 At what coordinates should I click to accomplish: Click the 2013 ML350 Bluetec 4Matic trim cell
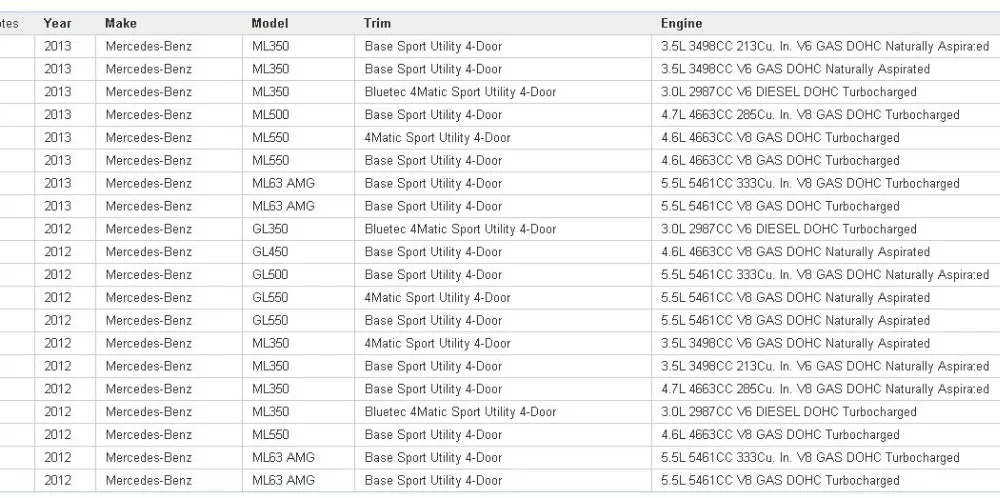[503, 92]
